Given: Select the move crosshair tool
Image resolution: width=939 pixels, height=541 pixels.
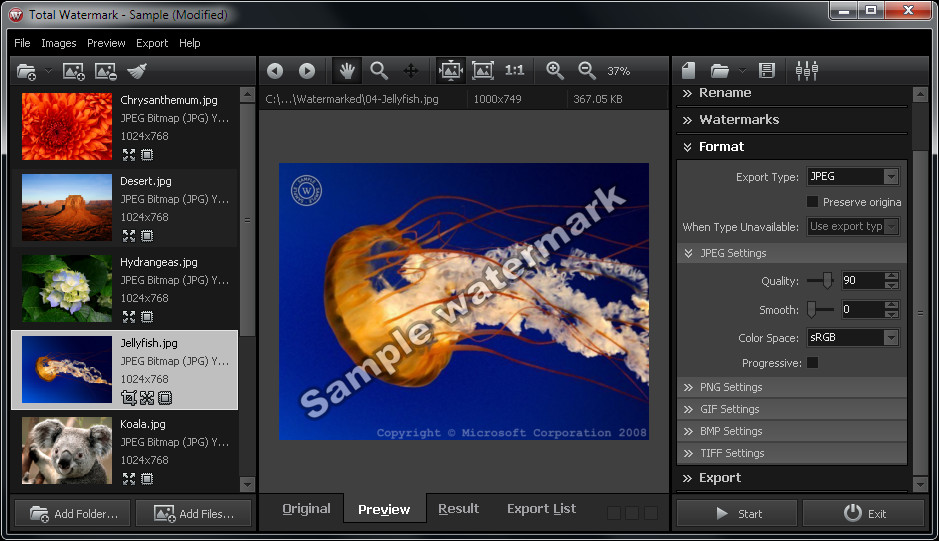Looking at the screenshot, I should pyautogui.click(x=411, y=71).
